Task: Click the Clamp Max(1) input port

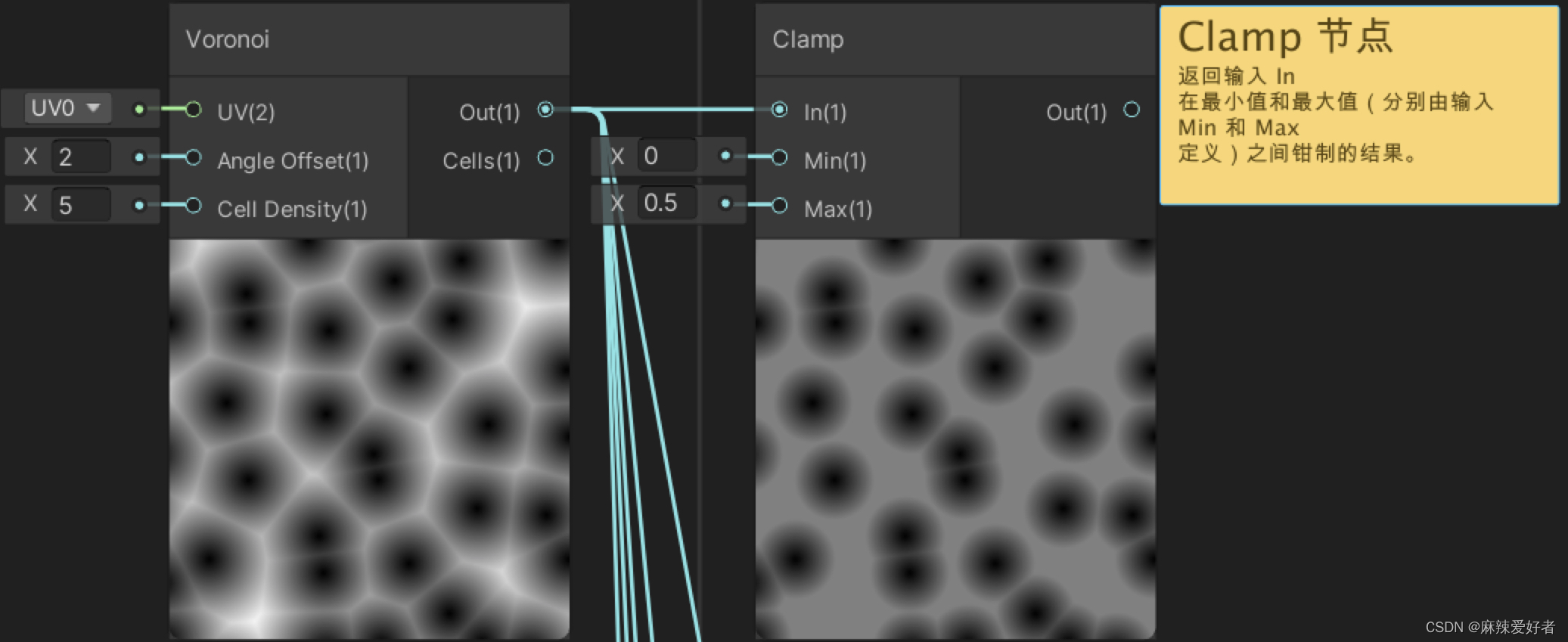Action: tap(780, 205)
